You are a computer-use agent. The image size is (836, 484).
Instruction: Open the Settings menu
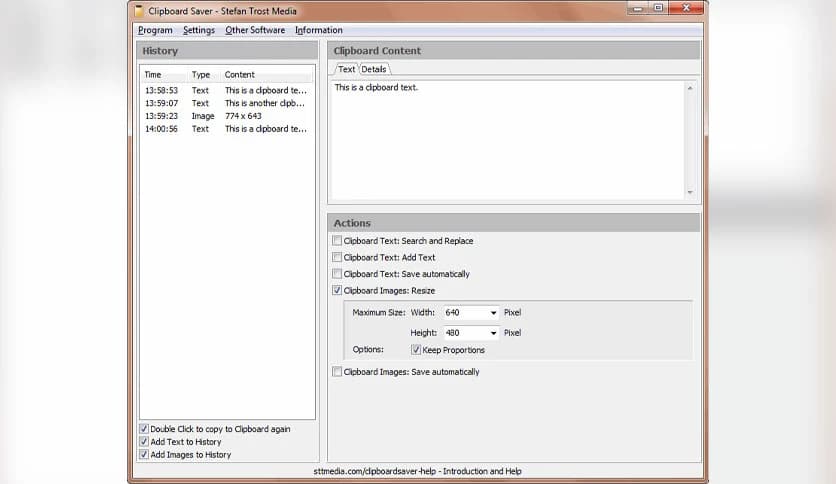199,30
